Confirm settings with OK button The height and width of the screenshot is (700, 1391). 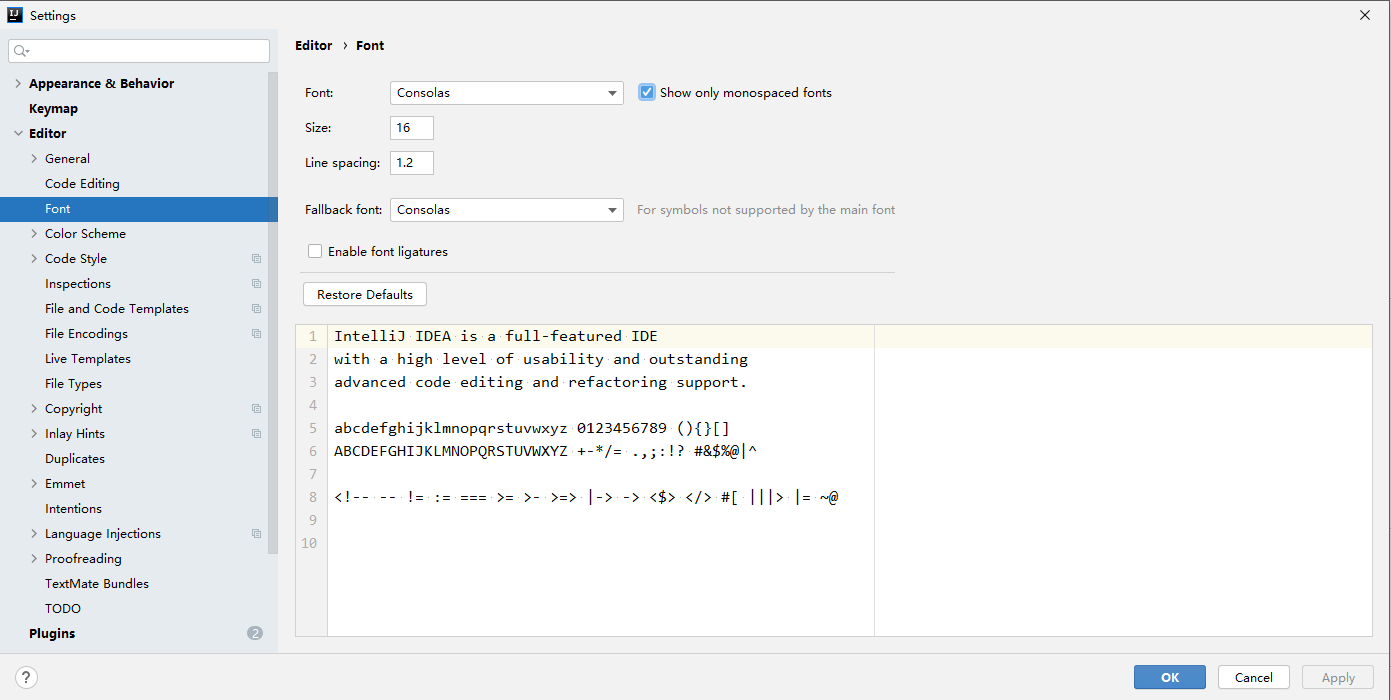1170,677
